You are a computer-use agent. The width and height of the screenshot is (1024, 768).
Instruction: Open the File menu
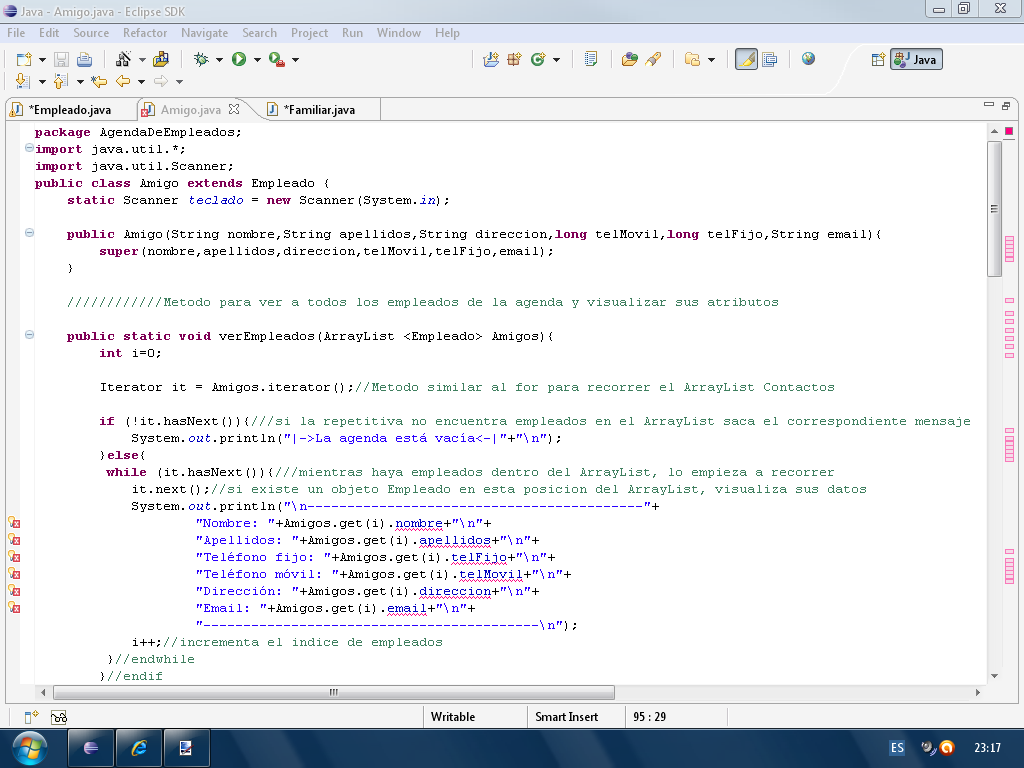pyautogui.click(x=16, y=33)
